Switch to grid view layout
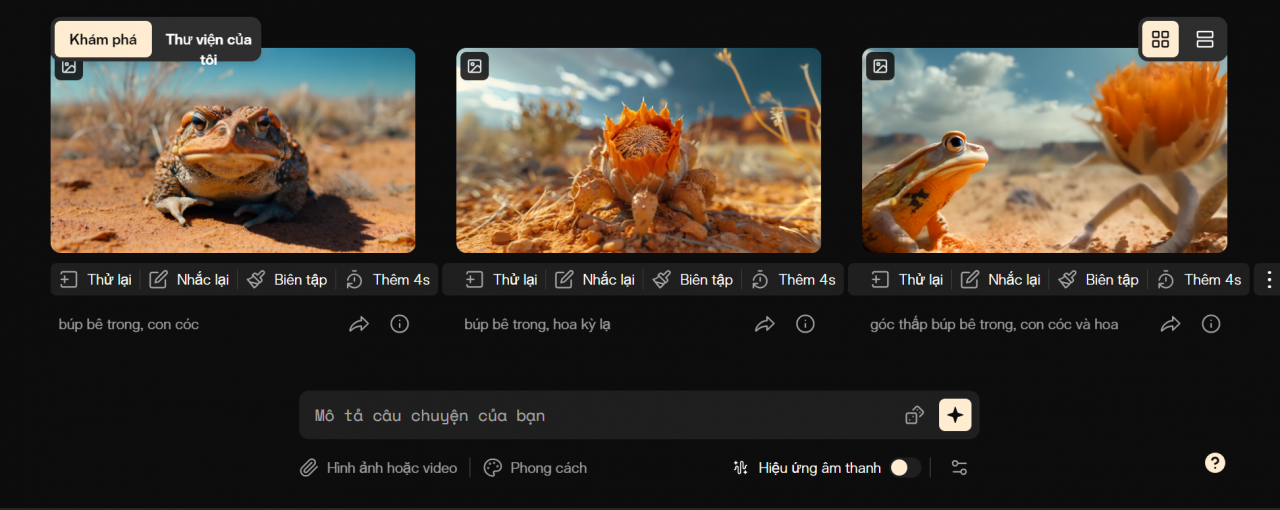Screen dimensions: 1280x510 [1160, 39]
